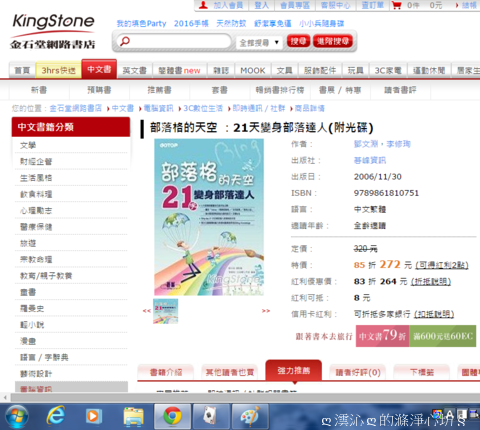The image size is (480, 430).
Task: Open Solitaire cards taskbar icon
Action: pos(211,416)
